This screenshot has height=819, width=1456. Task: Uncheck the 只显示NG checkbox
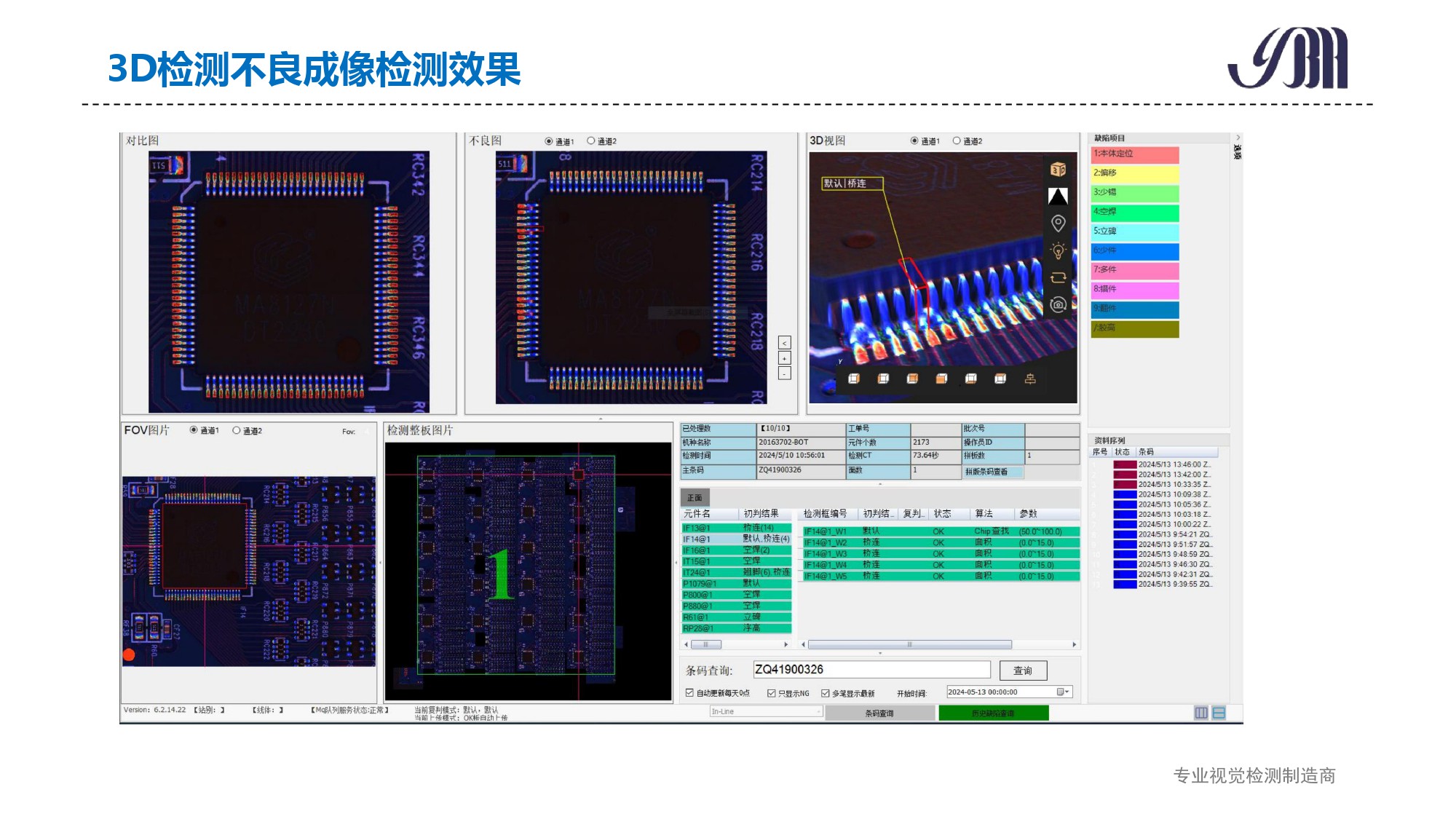tap(771, 693)
